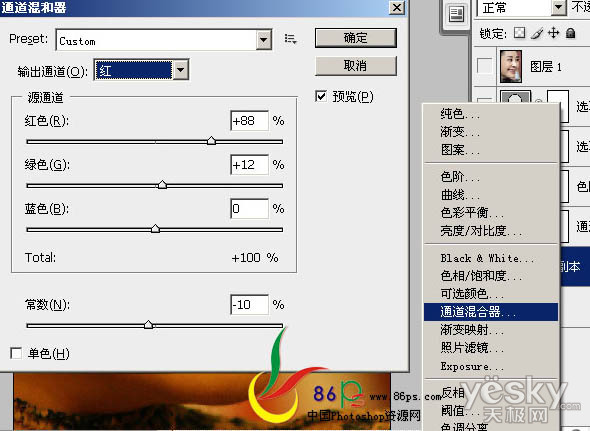The width and height of the screenshot is (590, 431).
Task: Click the 确定 OK button
Action: click(356, 38)
